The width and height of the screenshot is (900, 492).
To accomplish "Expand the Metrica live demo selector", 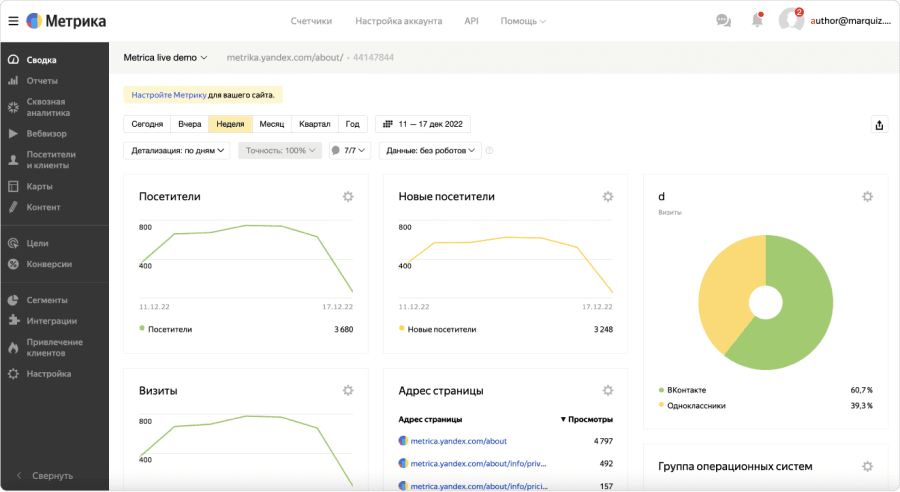I will click(165, 58).
